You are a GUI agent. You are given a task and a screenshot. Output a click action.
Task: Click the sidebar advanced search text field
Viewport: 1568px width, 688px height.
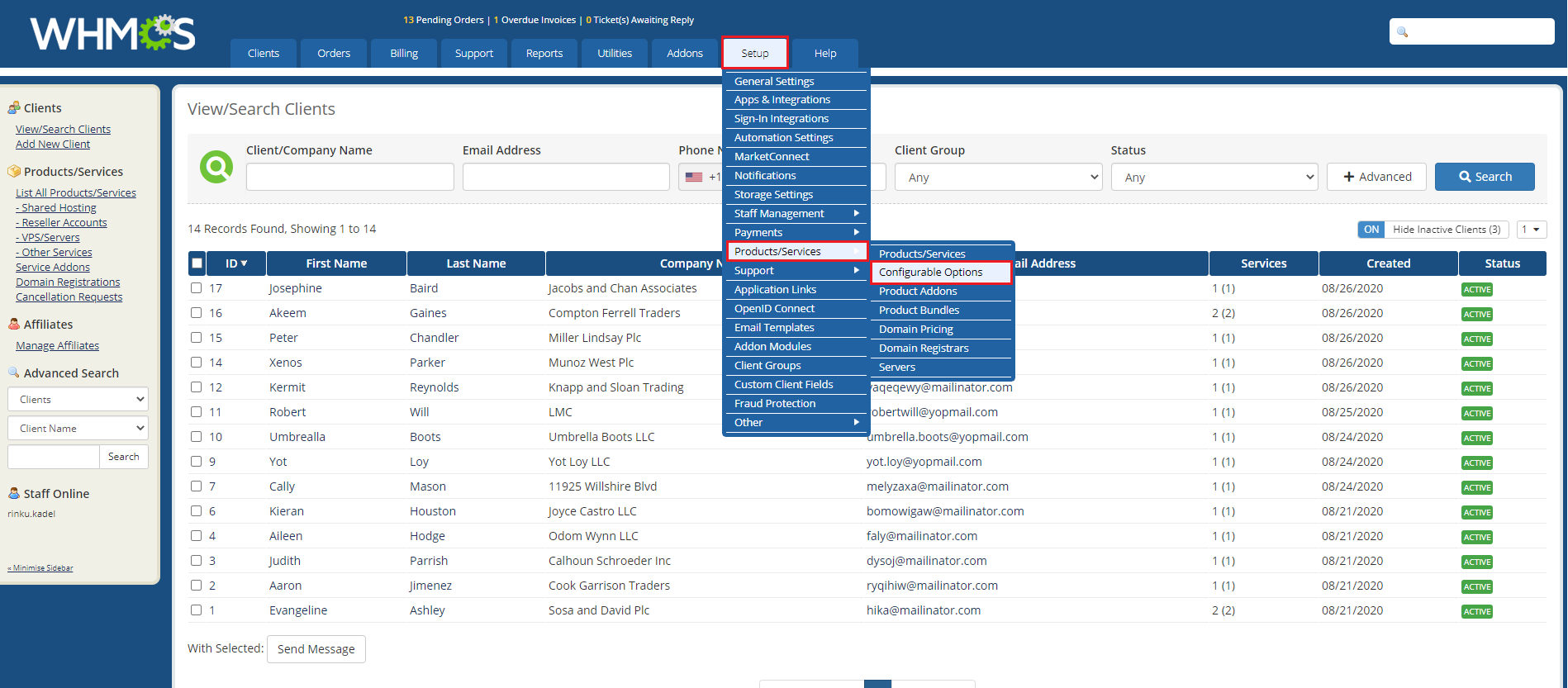54,457
